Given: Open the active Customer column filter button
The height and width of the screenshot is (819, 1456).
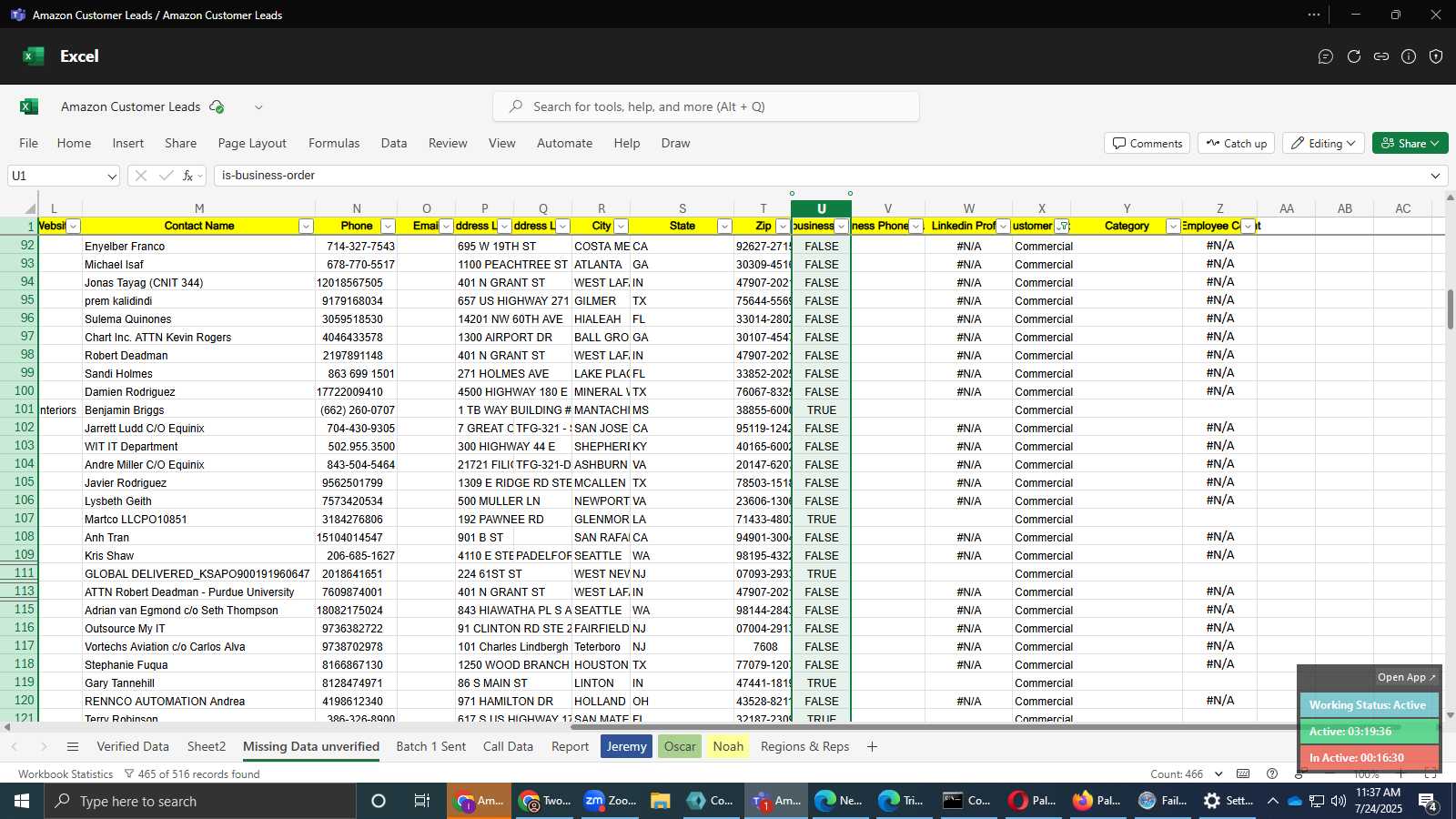Looking at the screenshot, I should (x=1061, y=227).
